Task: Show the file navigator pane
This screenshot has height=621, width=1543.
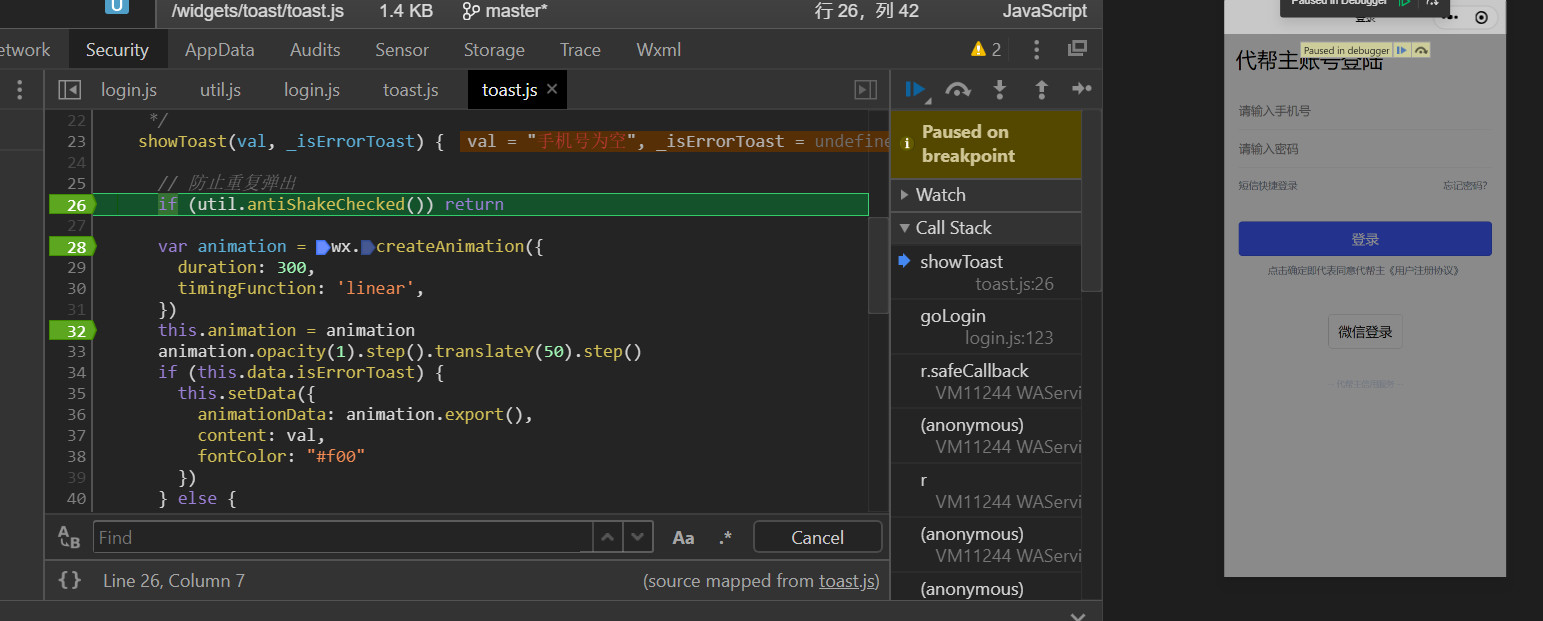Action: [x=69, y=90]
